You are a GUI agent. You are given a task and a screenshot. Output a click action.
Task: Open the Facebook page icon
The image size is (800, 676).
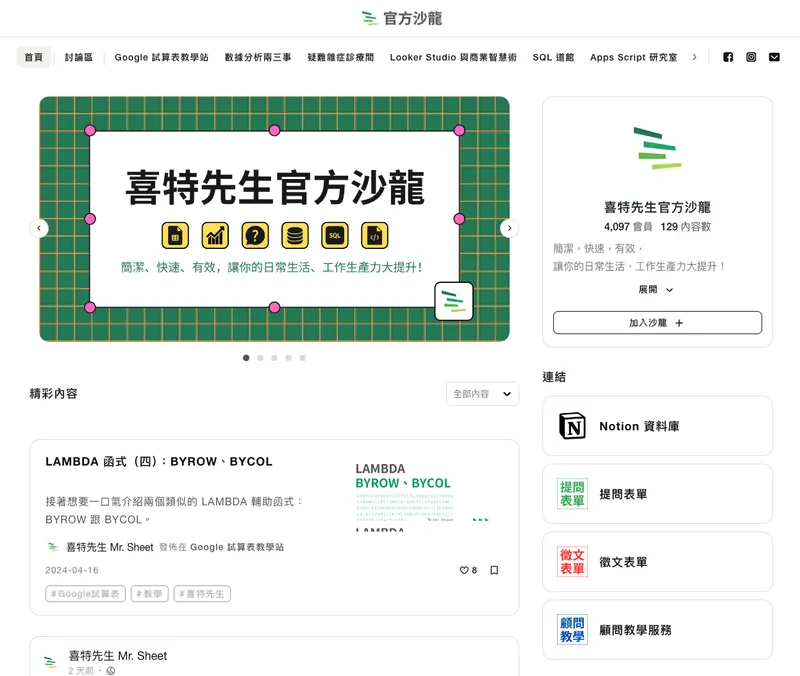[728, 57]
